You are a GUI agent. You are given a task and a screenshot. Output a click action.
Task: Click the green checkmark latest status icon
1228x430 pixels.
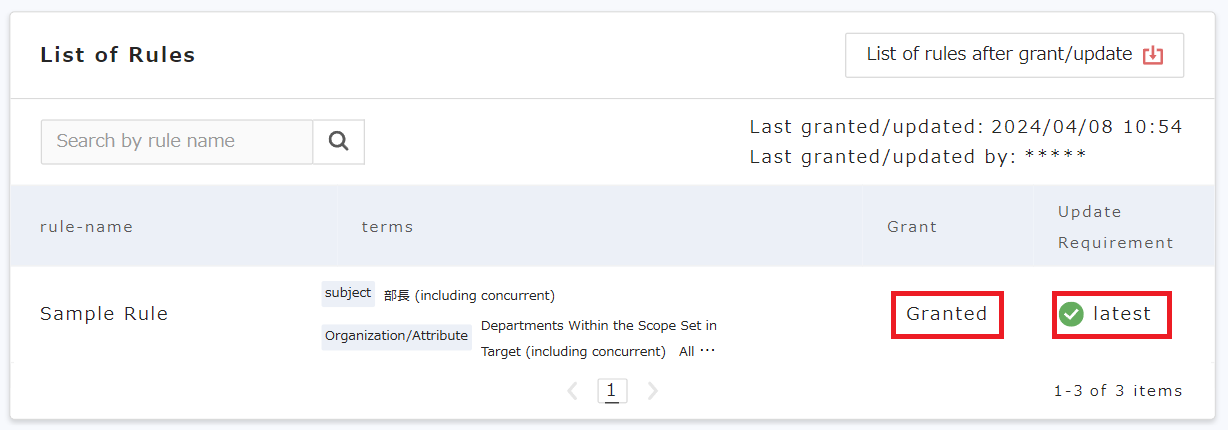click(x=1071, y=314)
